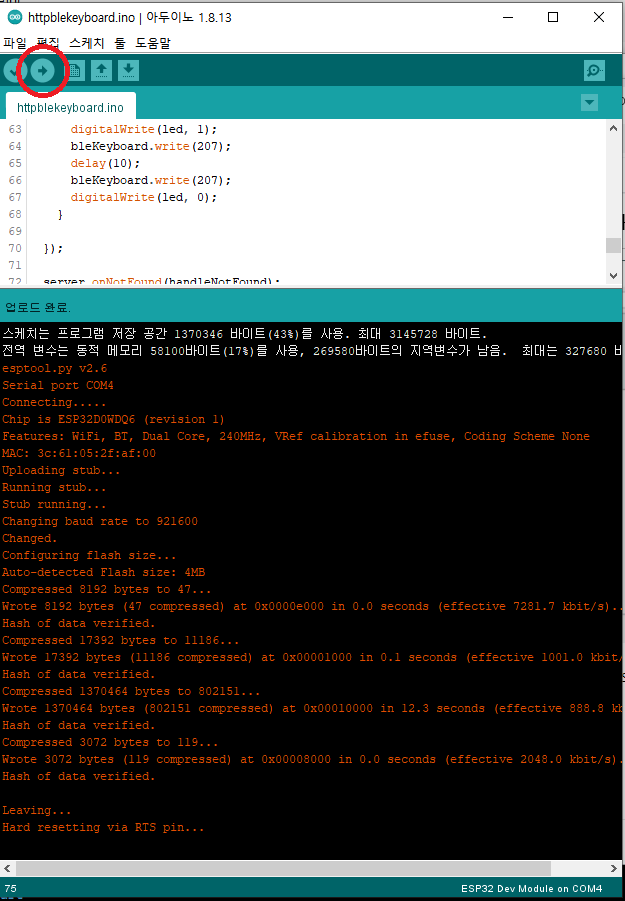The width and height of the screenshot is (625, 901).
Task: Open the Serial Monitor magnifier icon
Action: click(594, 71)
